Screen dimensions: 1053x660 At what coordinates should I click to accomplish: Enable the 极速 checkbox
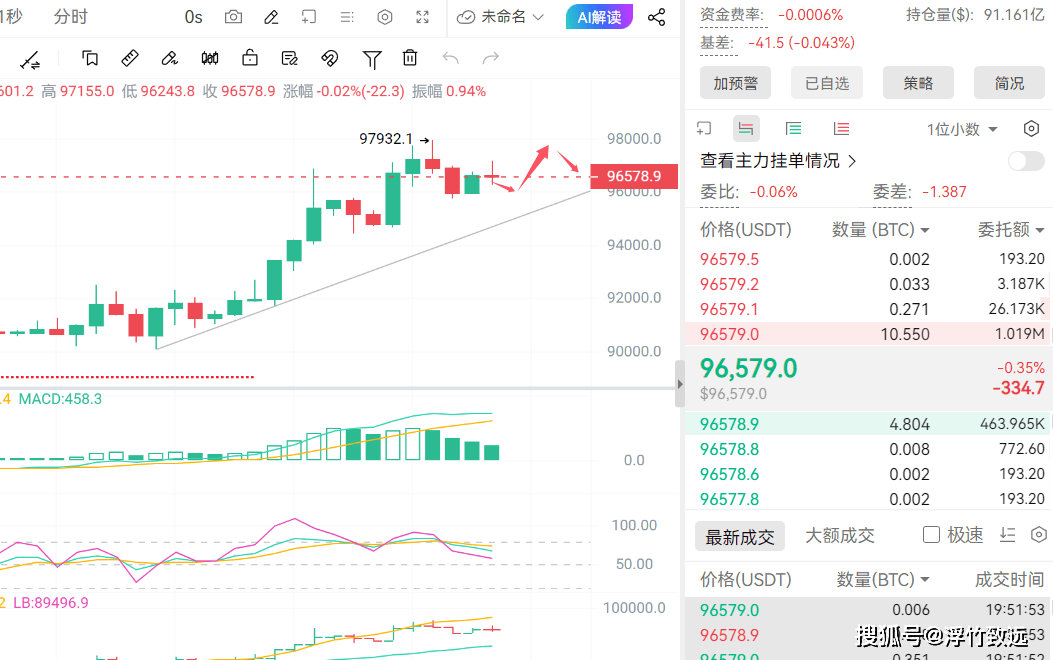pyautogui.click(x=931, y=535)
